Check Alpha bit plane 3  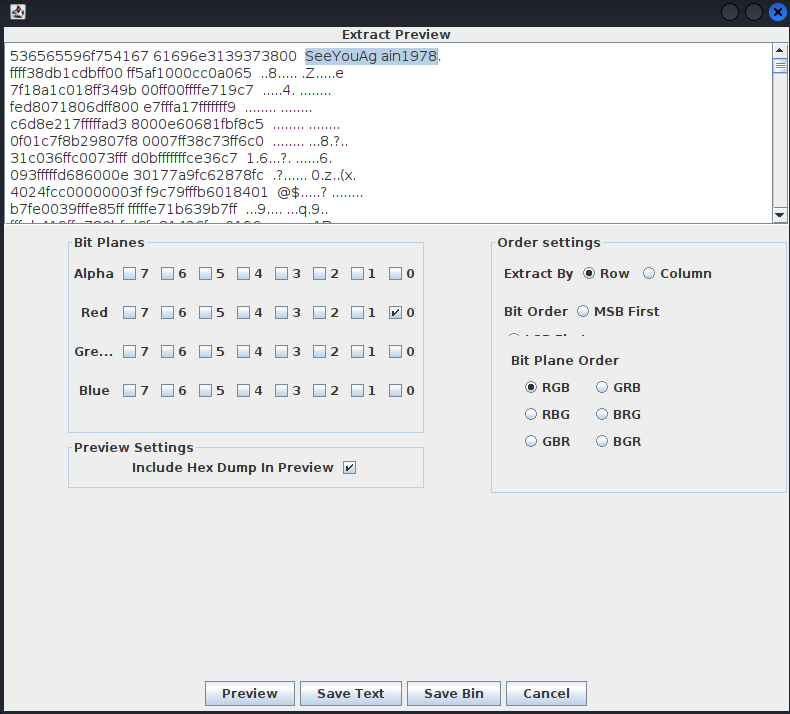pos(281,274)
